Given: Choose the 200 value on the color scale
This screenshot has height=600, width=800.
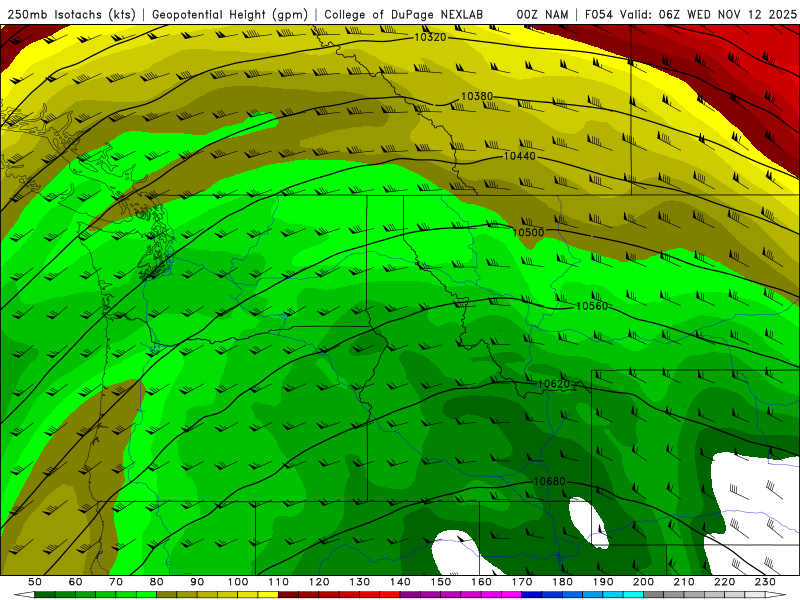Looking at the screenshot, I should click(x=644, y=582).
